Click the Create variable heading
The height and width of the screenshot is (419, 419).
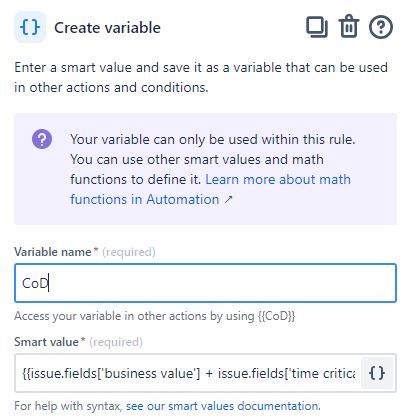(x=107, y=28)
